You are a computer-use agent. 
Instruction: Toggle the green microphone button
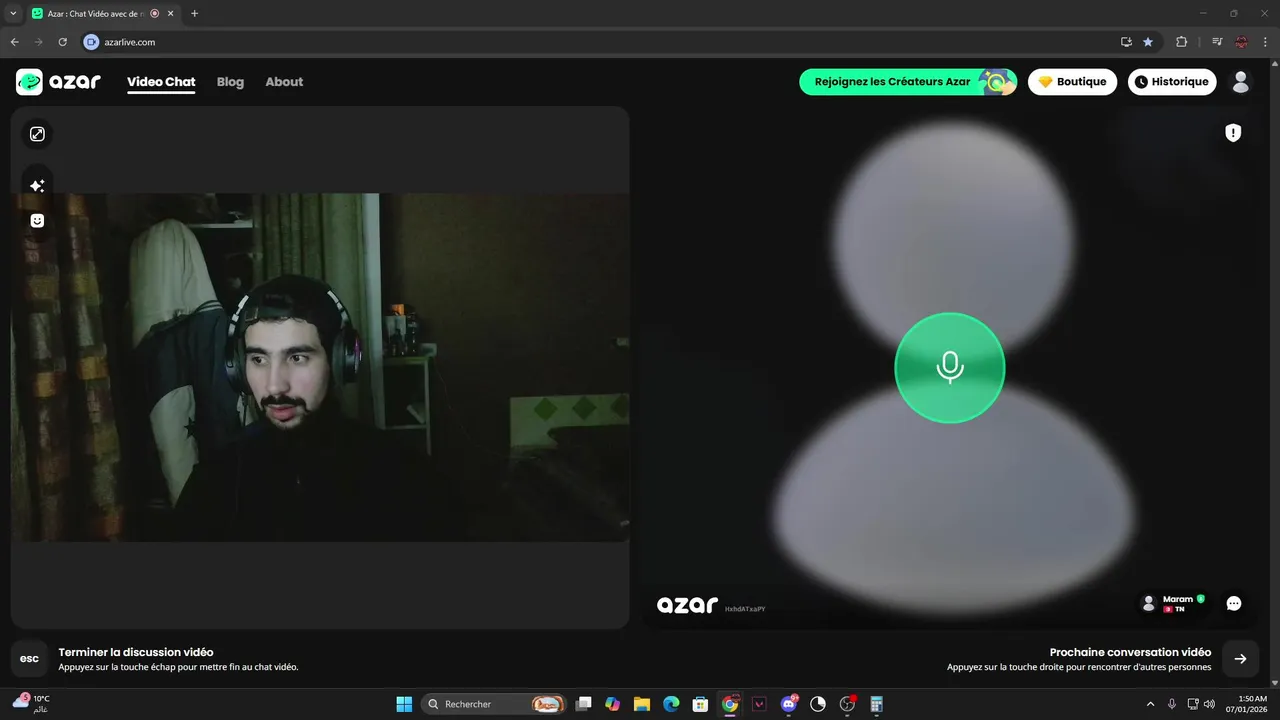(949, 368)
